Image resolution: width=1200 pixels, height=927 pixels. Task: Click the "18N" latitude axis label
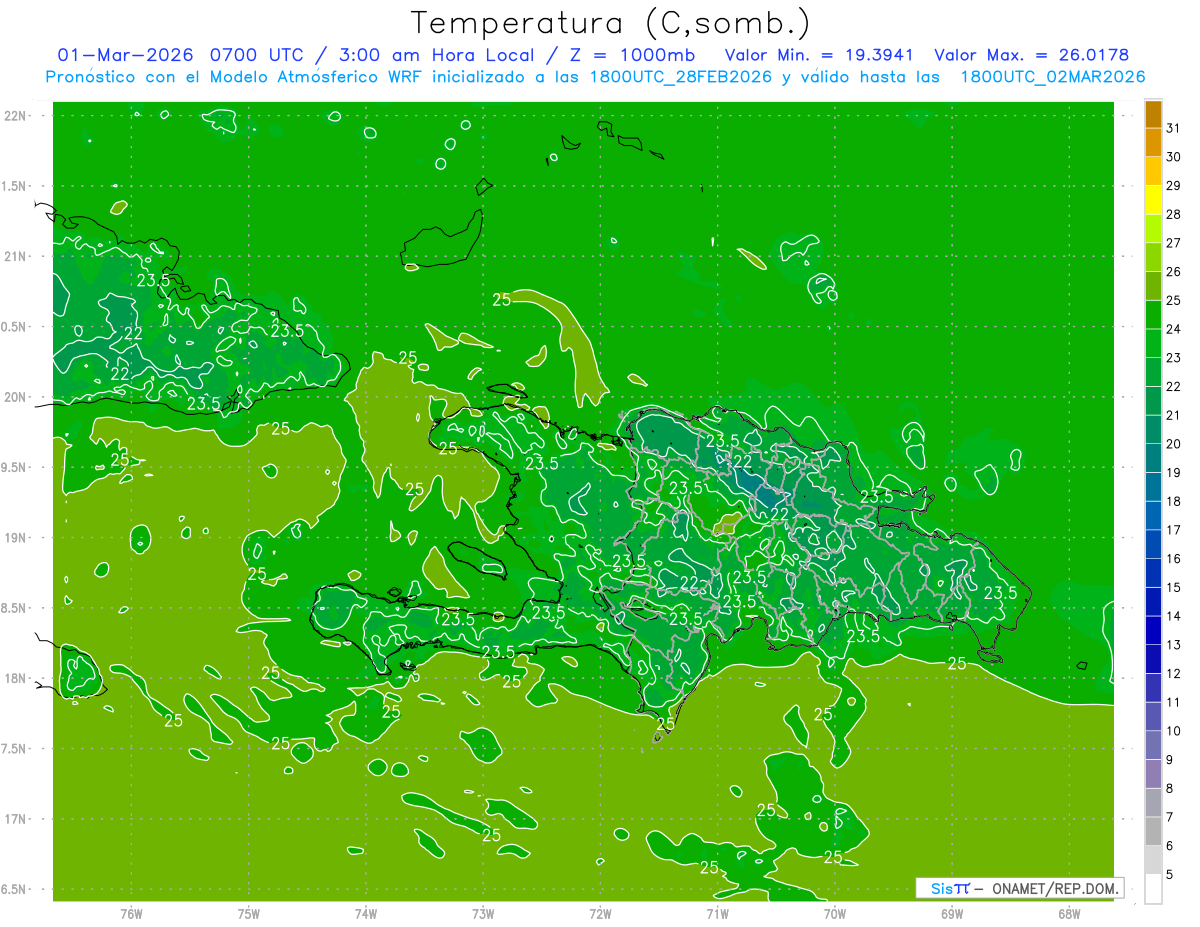click(x=17, y=678)
